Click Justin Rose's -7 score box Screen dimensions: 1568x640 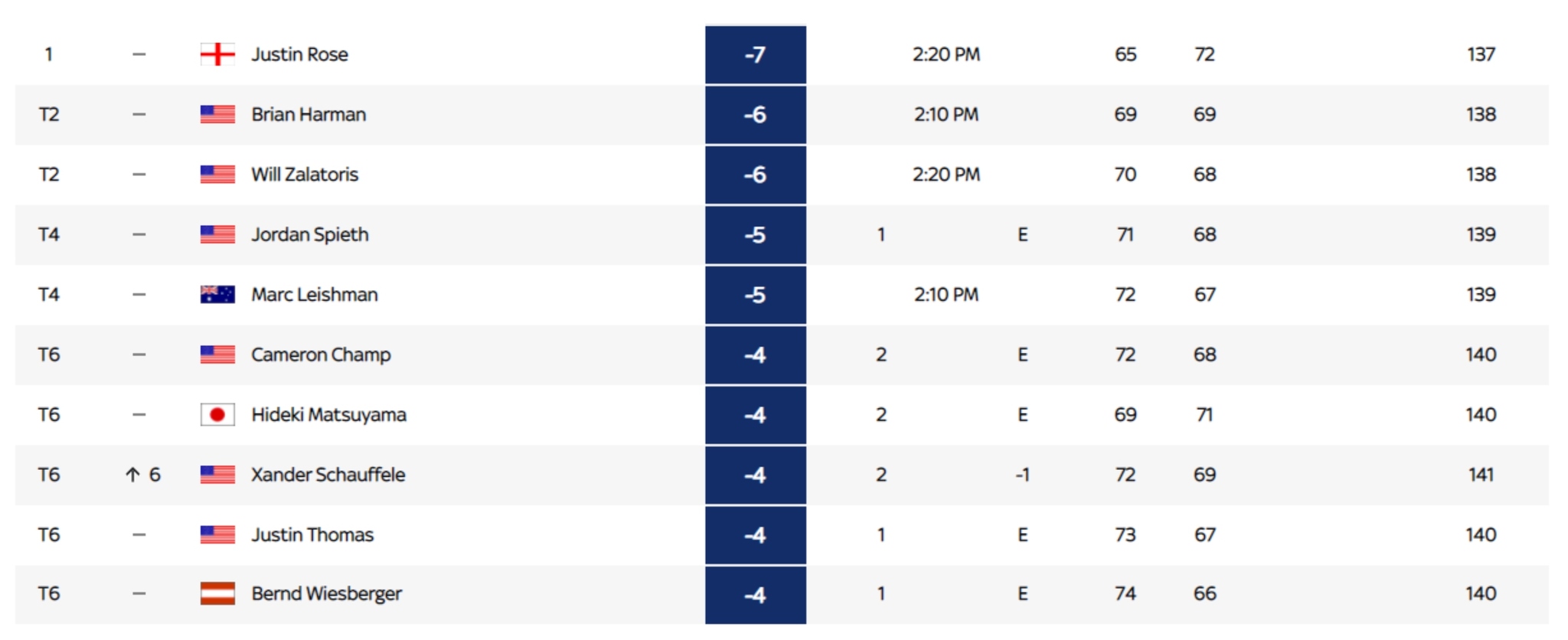(755, 54)
